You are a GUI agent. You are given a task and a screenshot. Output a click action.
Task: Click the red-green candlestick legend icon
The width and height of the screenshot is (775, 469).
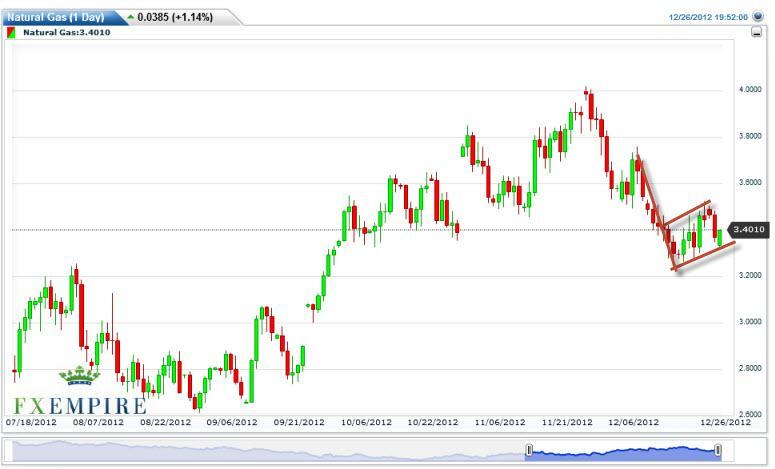pos(11,33)
